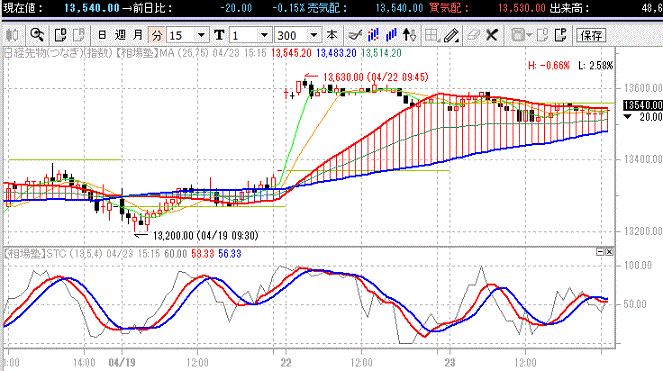Click the 保存 save button

[591, 36]
